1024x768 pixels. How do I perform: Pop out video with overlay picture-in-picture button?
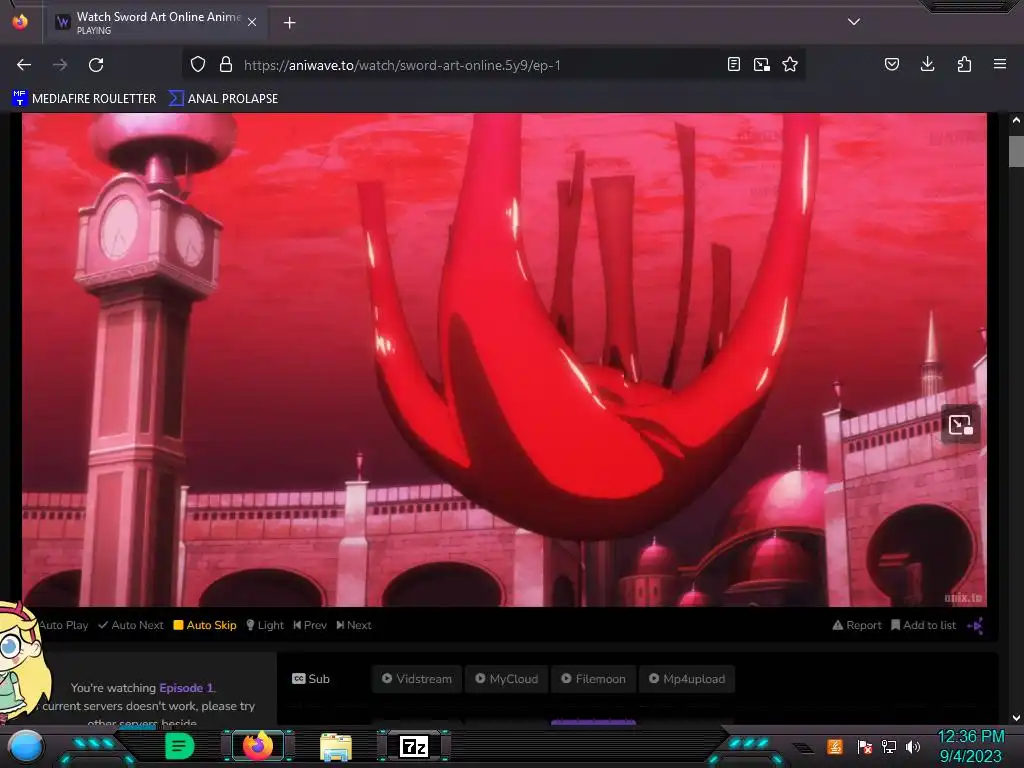pos(960,425)
